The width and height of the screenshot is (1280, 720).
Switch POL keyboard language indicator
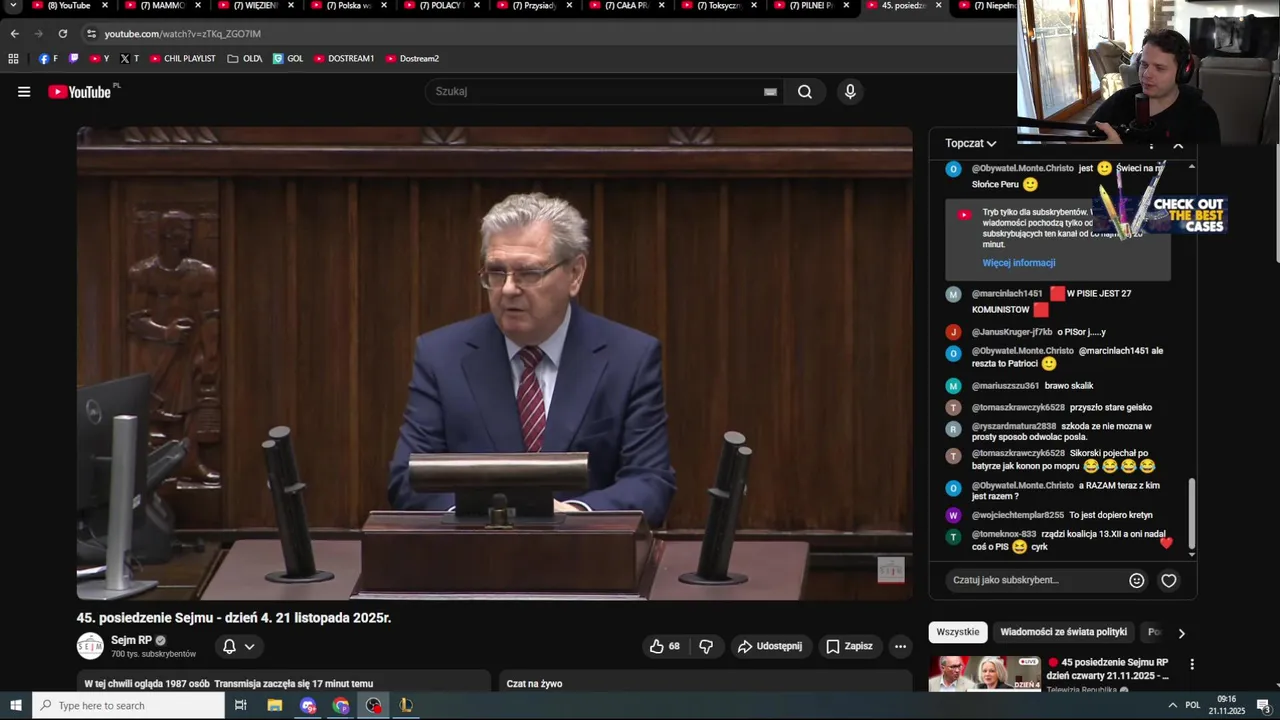click(x=1192, y=705)
